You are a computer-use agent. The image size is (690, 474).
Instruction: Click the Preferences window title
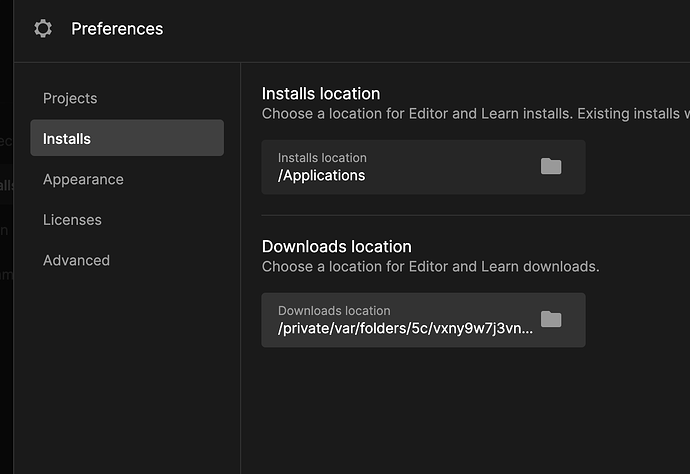tap(117, 29)
